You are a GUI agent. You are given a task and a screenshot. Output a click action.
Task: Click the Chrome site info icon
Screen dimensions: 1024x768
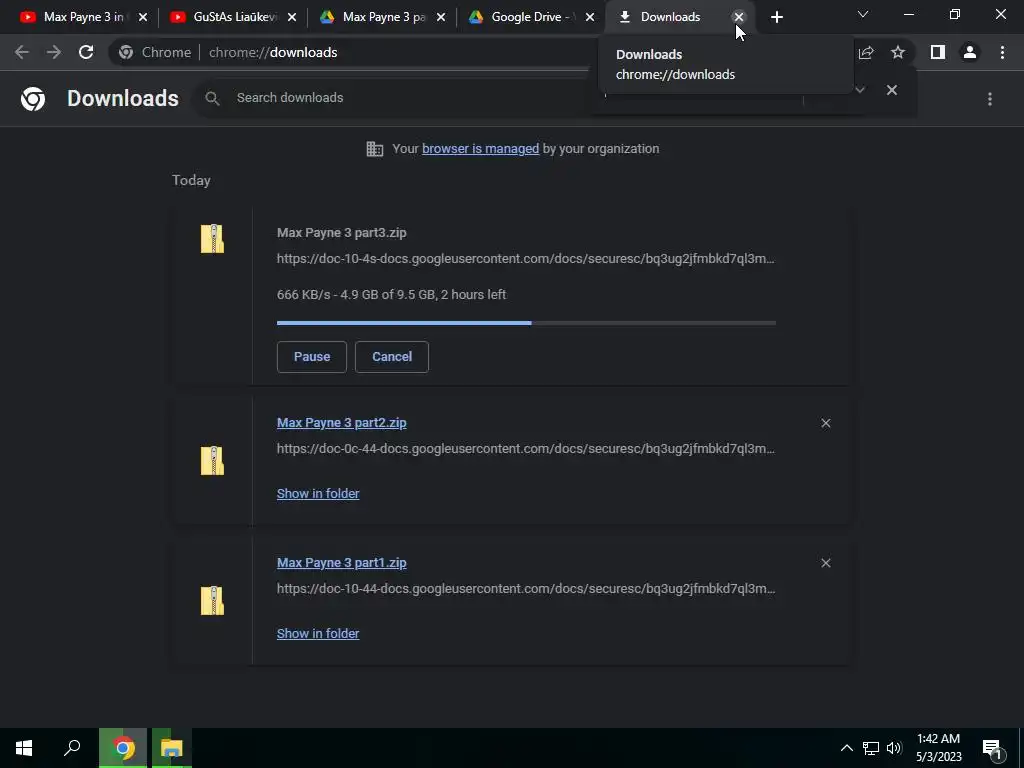[x=126, y=52]
